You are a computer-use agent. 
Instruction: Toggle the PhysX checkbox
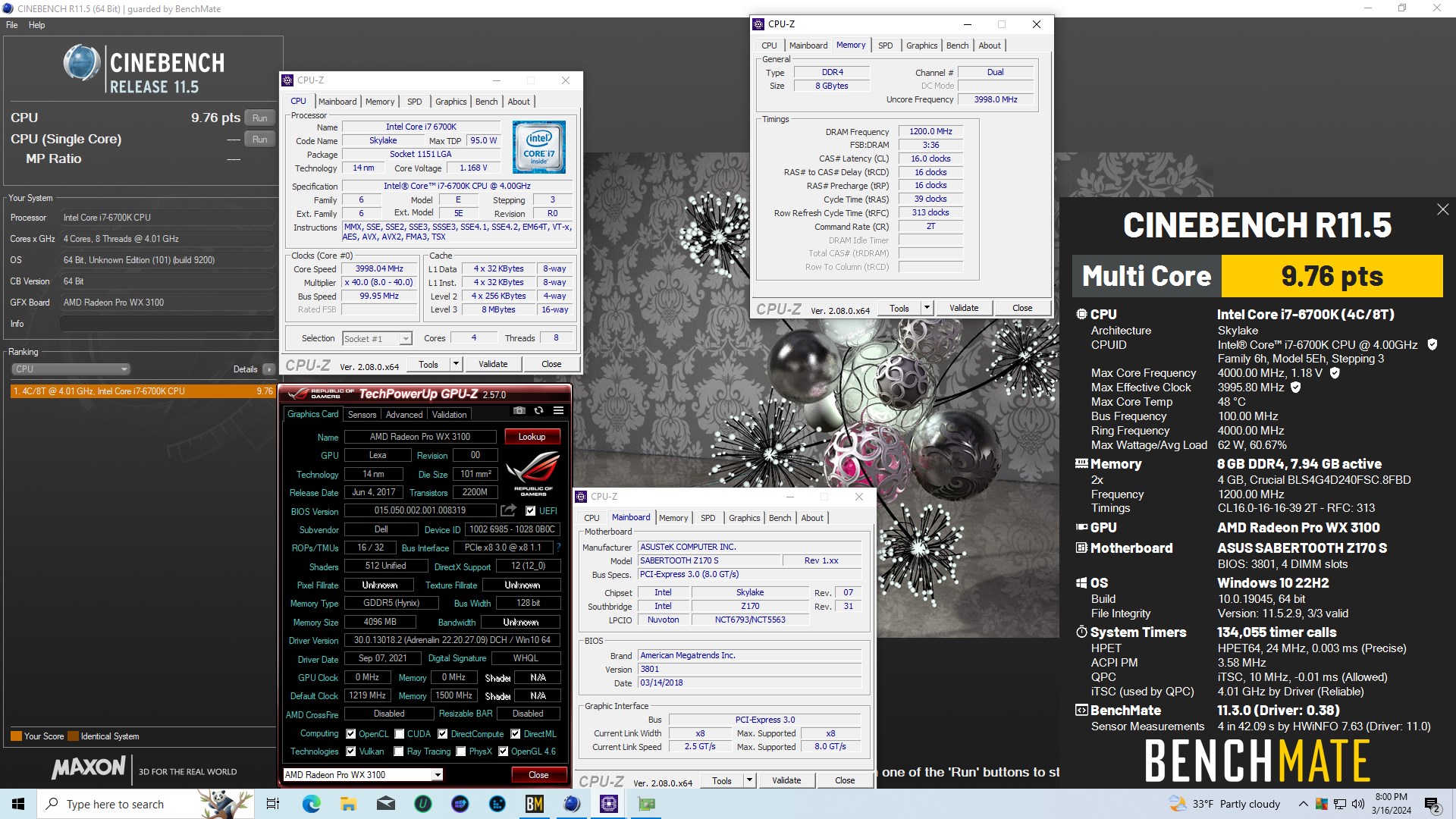(460, 752)
